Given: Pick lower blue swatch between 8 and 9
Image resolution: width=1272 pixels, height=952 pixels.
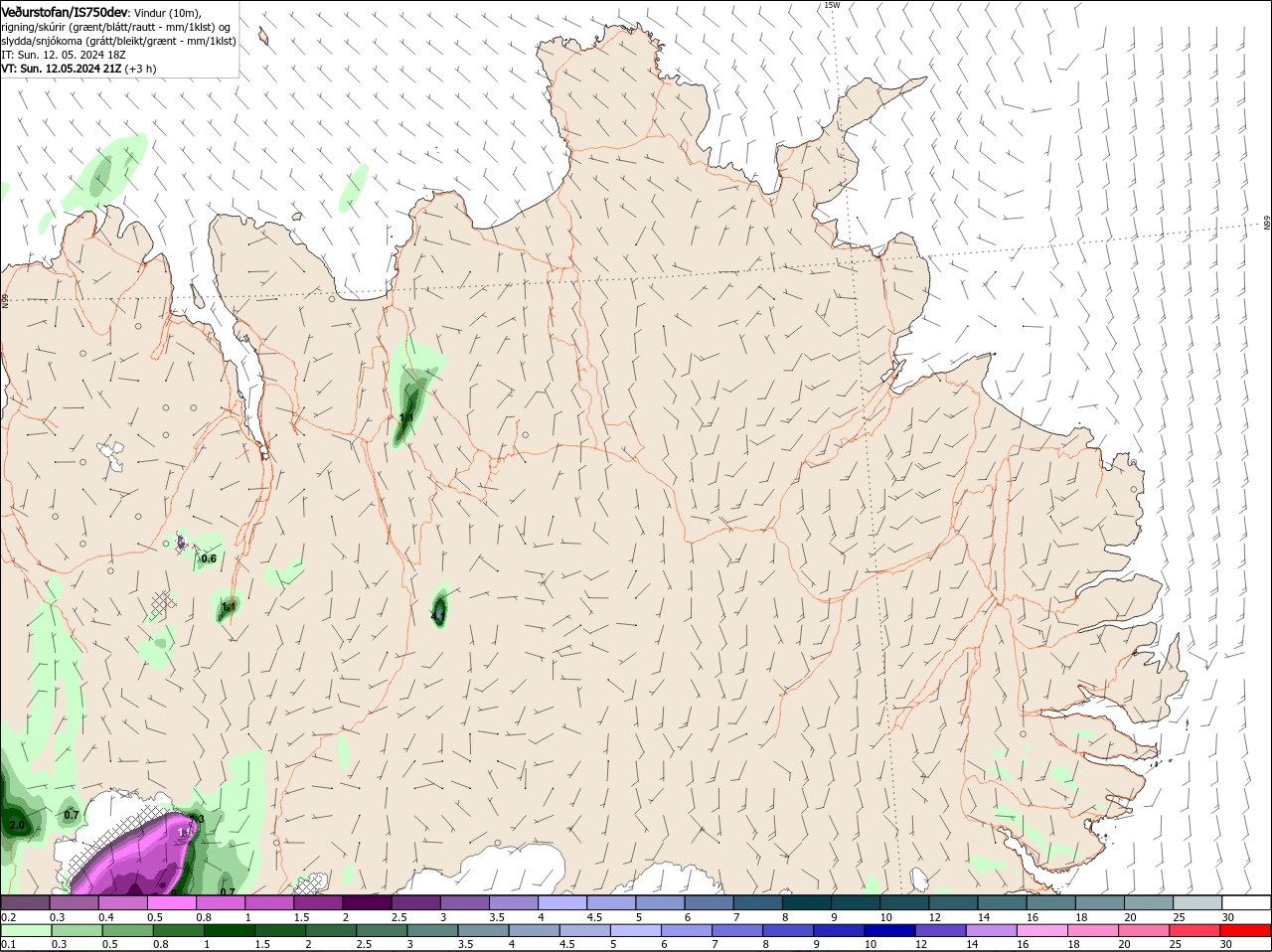Looking at the screenshot, I should [x=789, y=931].
